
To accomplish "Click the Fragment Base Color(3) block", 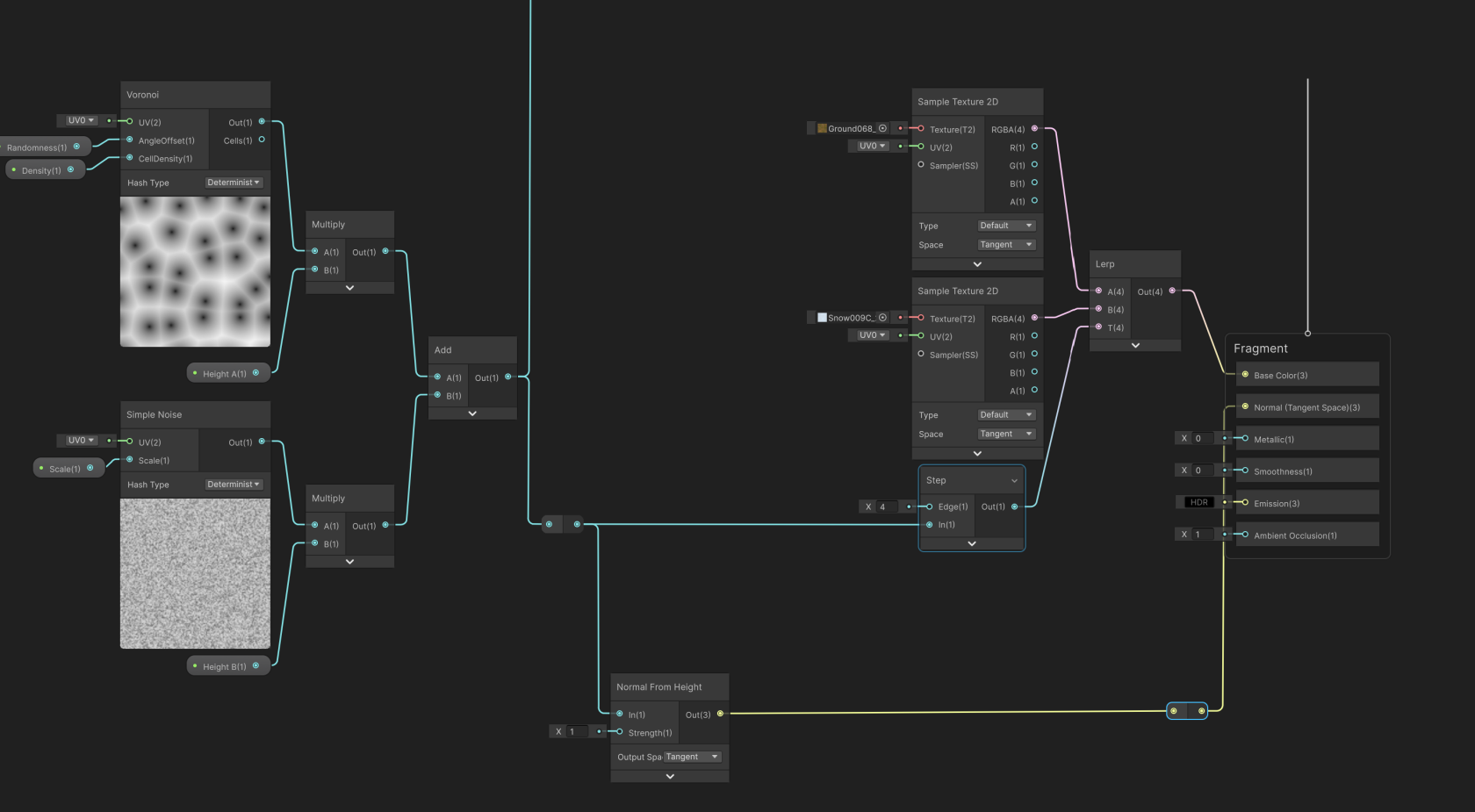I will tap(1307, 375).
